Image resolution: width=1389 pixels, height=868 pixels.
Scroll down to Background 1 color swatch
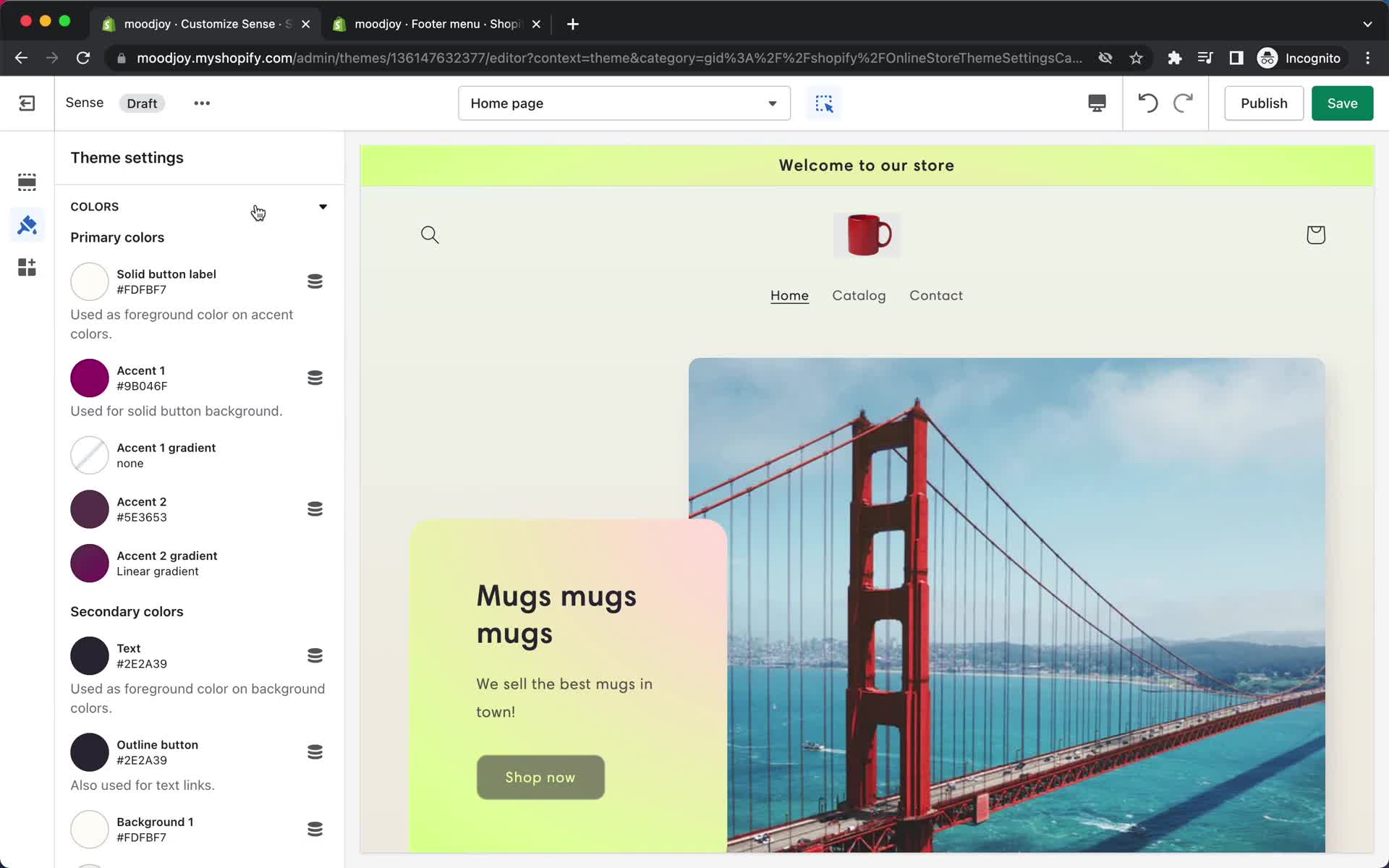click(89, 829)
